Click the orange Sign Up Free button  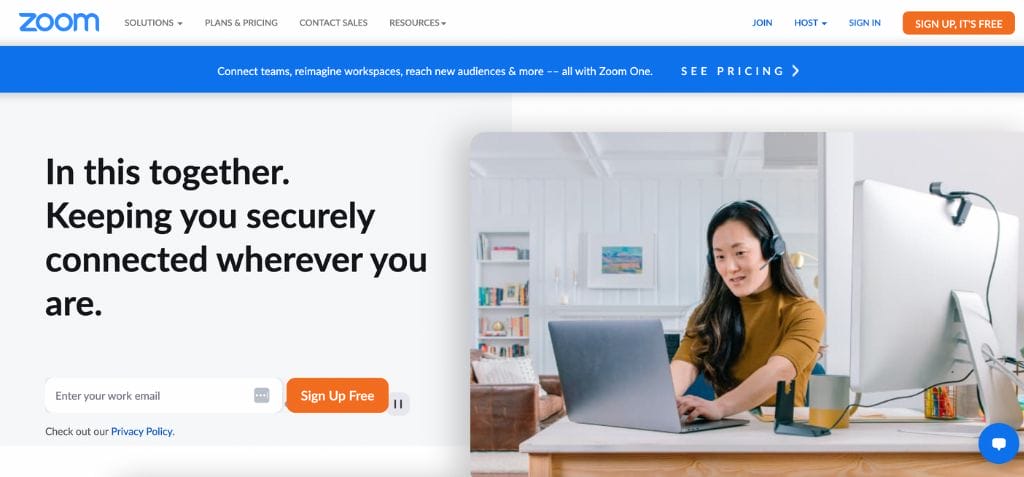[337, 395]
